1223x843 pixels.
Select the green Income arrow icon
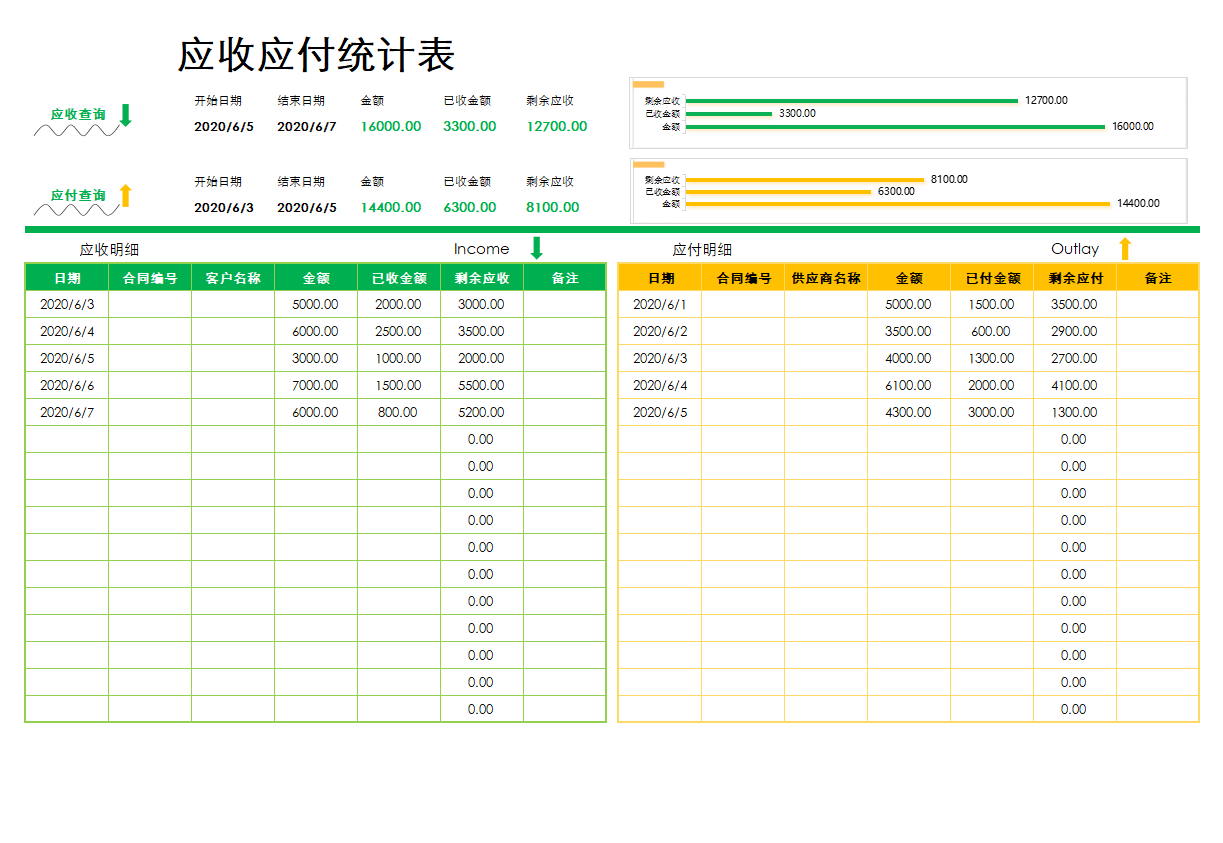(x=535, y=247)
